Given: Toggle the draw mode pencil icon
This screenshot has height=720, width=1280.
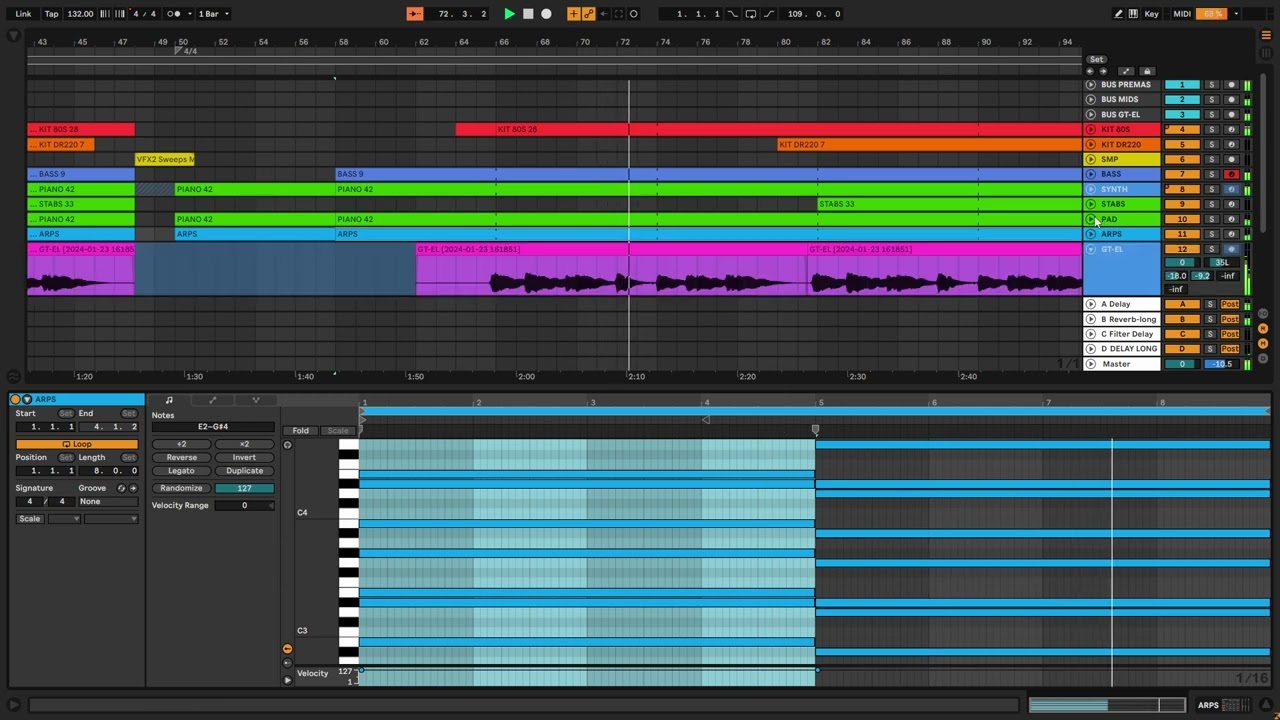Looking at the screenshot, I should 1118,14.
